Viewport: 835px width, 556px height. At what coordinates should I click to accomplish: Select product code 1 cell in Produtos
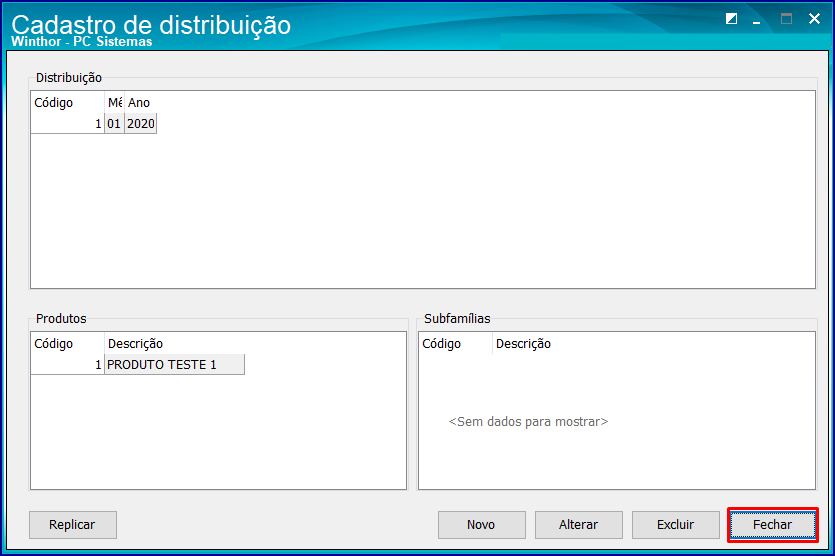click(x=68, y=365)
